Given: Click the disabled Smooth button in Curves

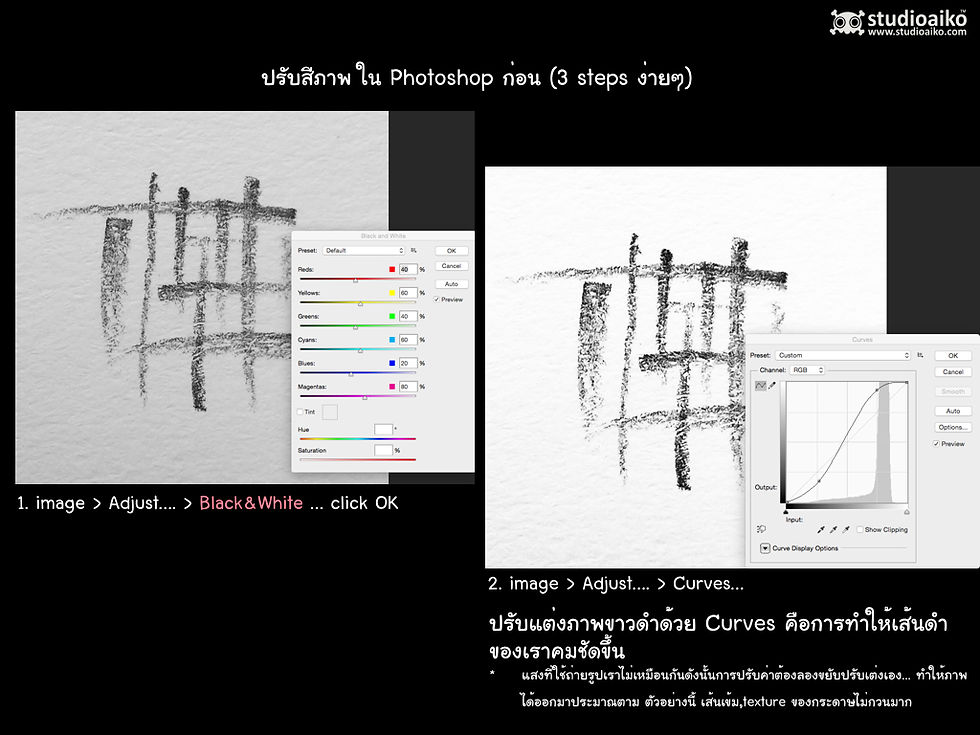Looking at the screenshot, I should coord(953,391).
